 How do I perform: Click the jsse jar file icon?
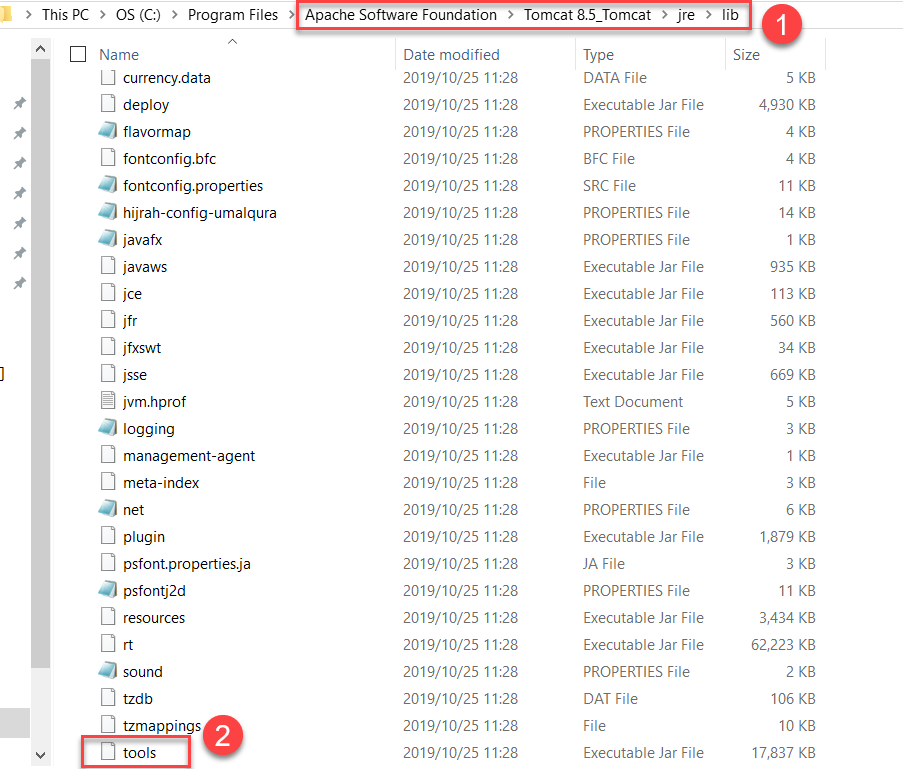(108, 374)
